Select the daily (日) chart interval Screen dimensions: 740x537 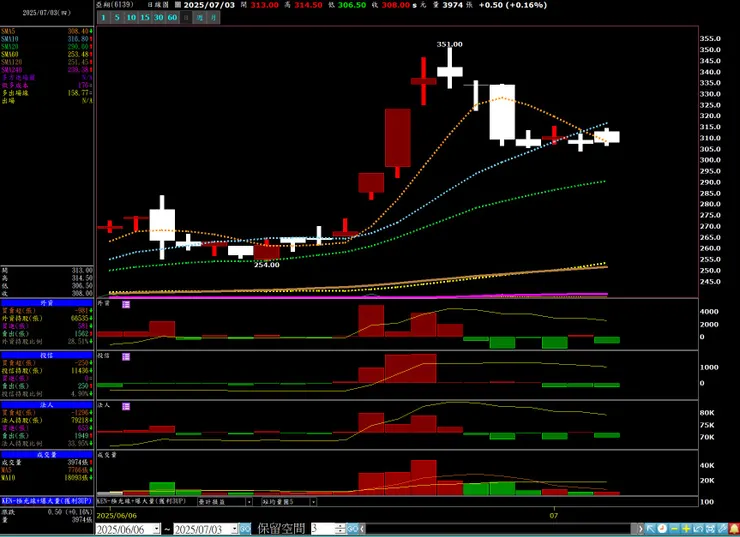click(x=186, y=17)
